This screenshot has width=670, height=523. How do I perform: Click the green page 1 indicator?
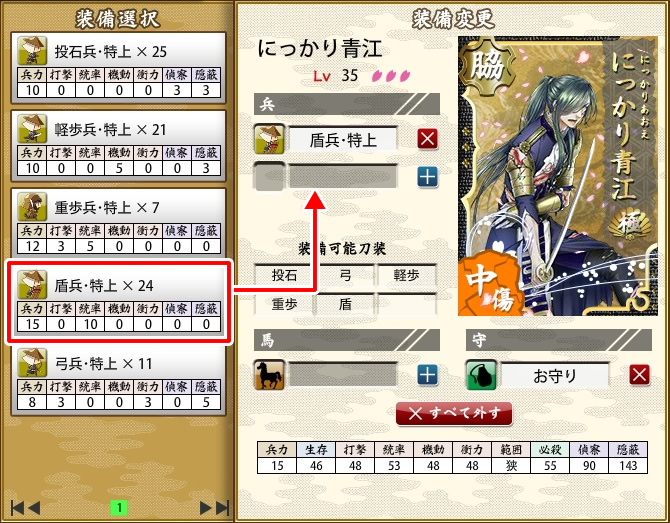119,508
